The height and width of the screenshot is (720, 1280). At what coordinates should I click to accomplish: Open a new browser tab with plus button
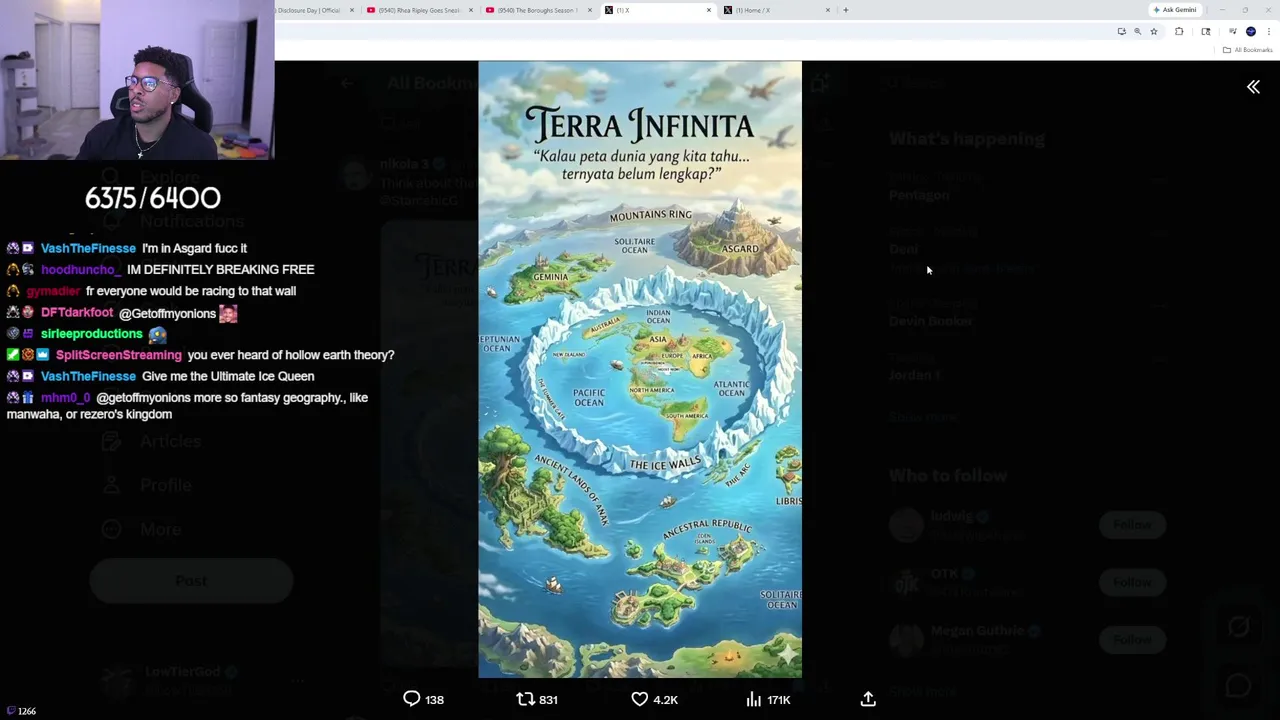(x=845, y=10)
